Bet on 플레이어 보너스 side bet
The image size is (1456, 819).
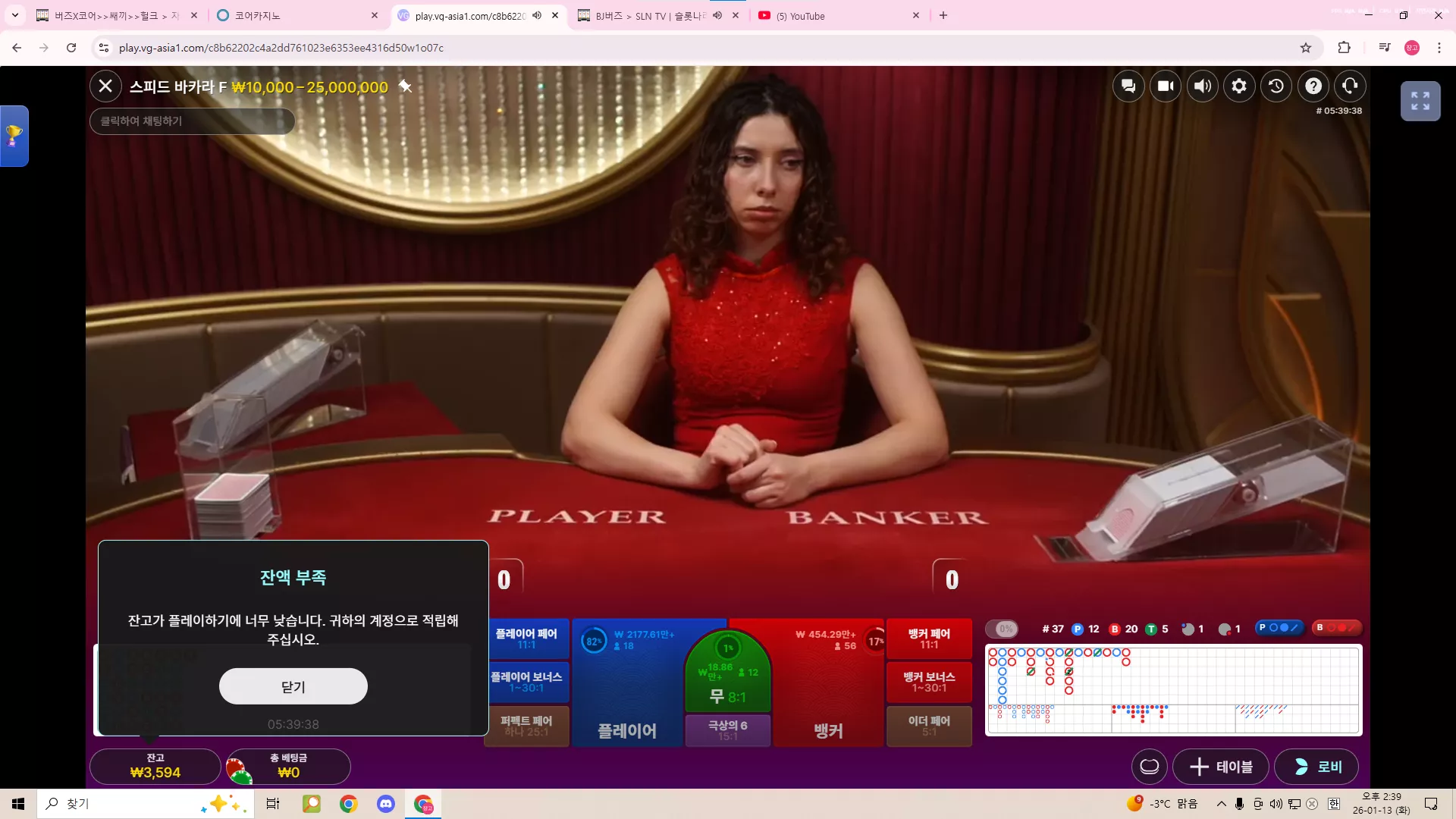526,682
